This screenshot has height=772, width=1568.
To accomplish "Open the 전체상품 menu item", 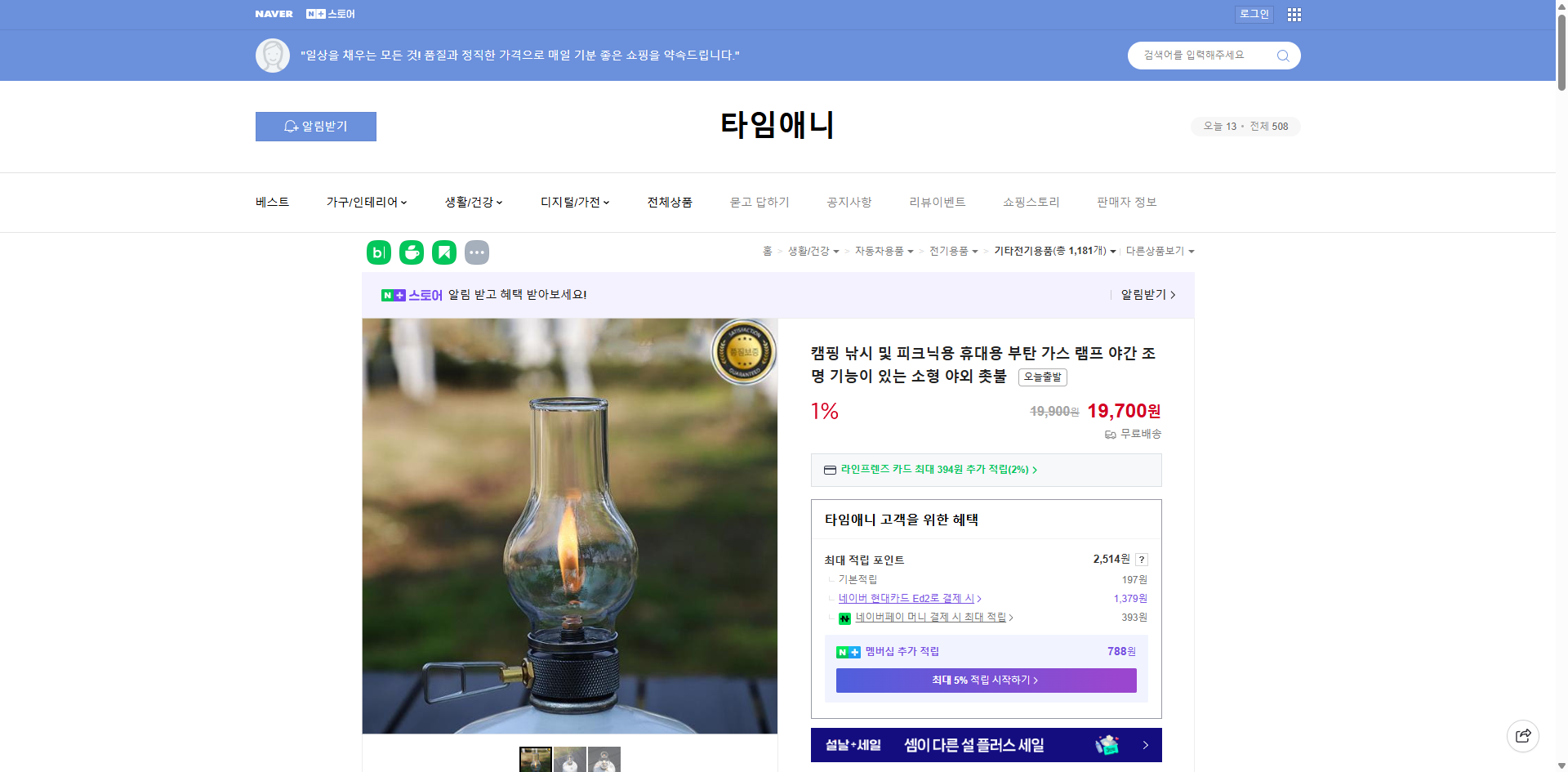I will (x=668, y=202).
